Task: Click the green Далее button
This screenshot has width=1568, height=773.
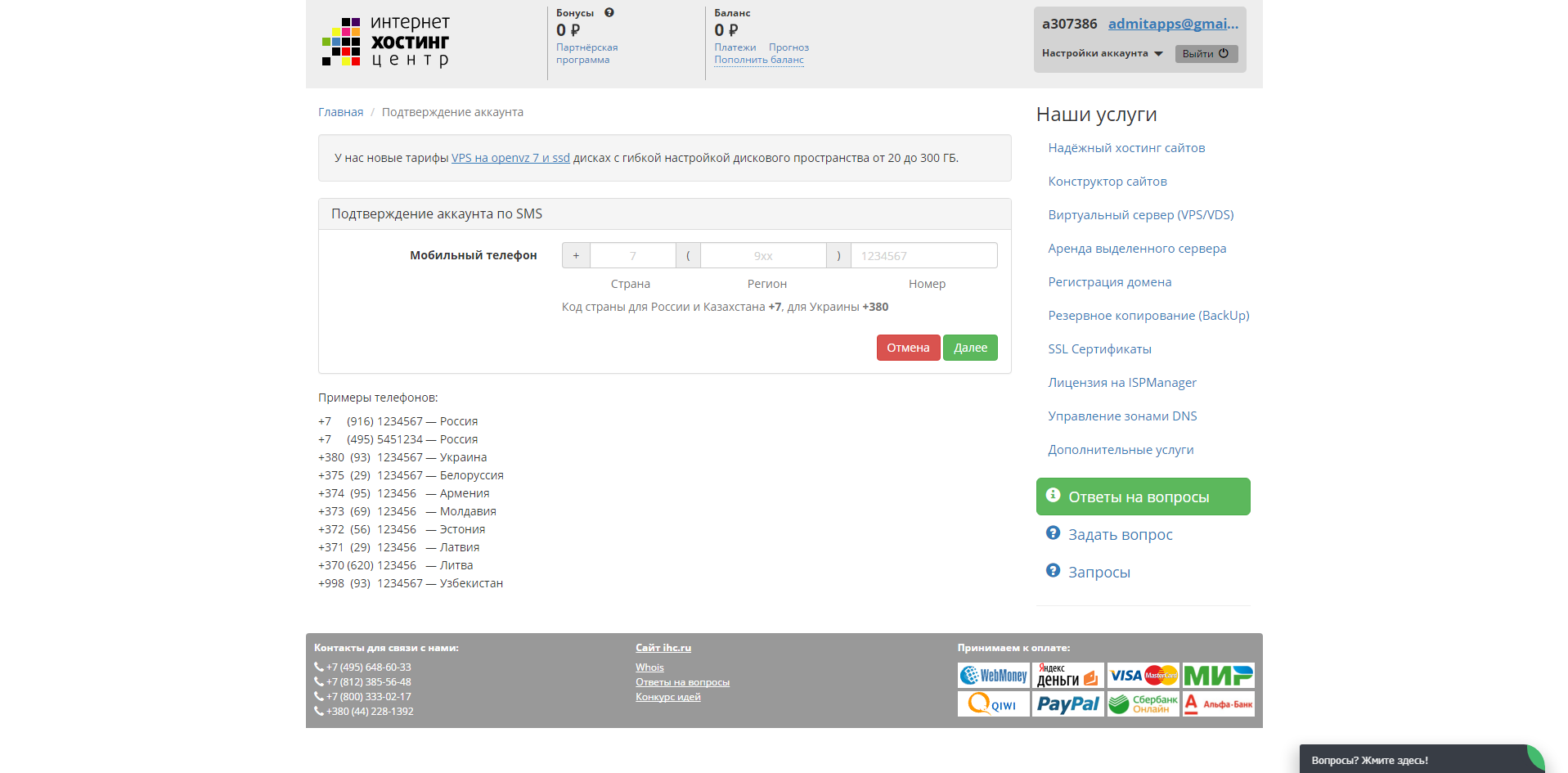Action: pos(970,348)
